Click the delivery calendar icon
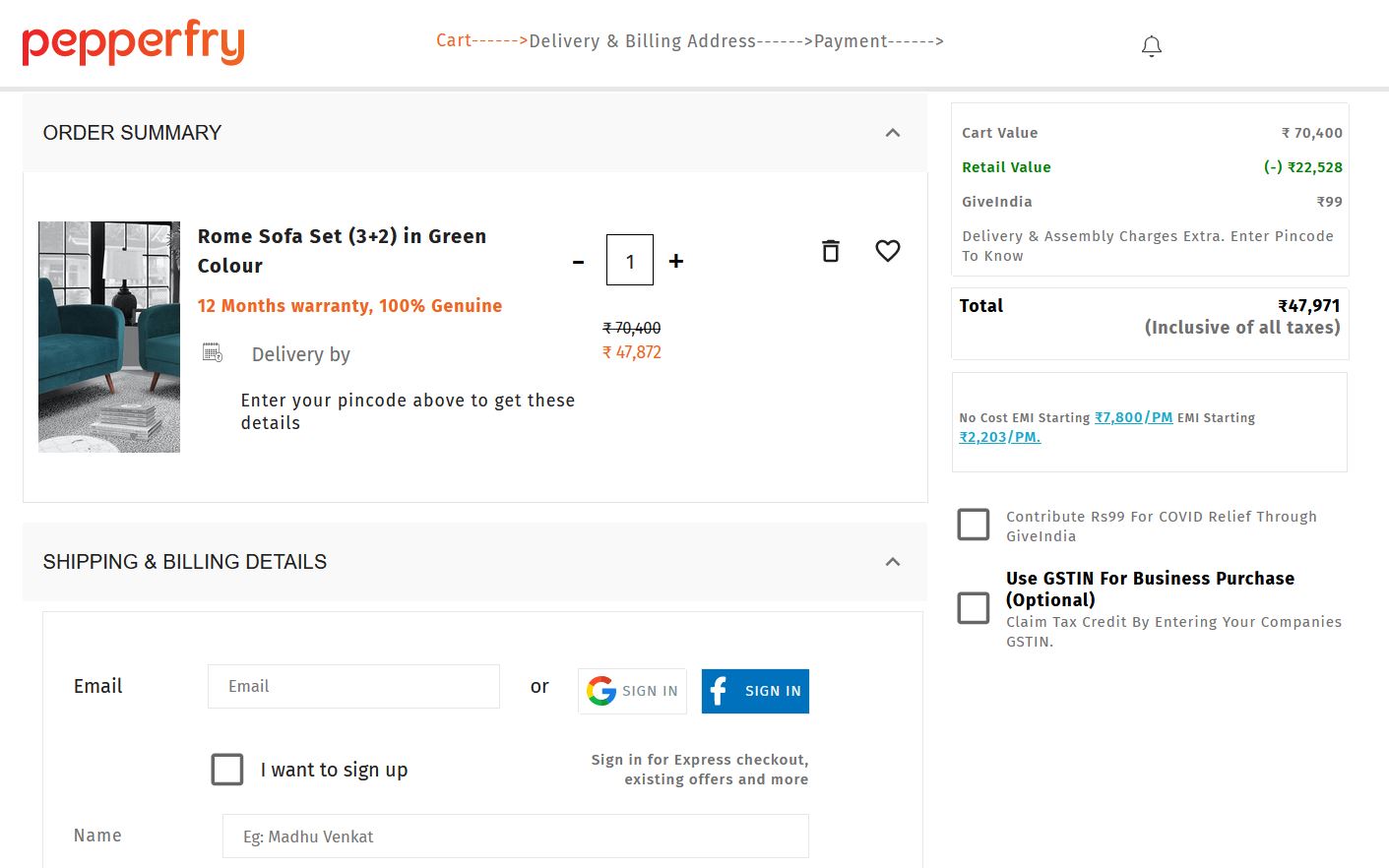The height and width of the screenshot is (868, 1389). (213, 352)
